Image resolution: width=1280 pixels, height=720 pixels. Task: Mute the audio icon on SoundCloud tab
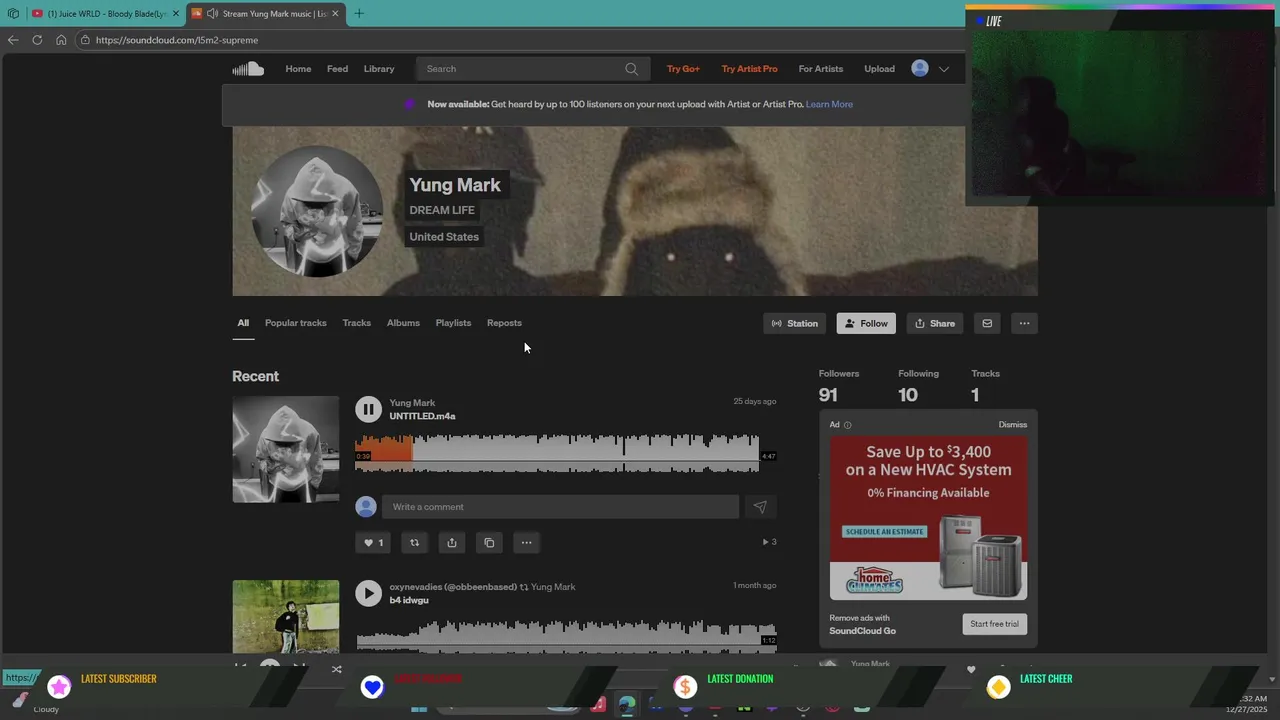coord(212,14)
